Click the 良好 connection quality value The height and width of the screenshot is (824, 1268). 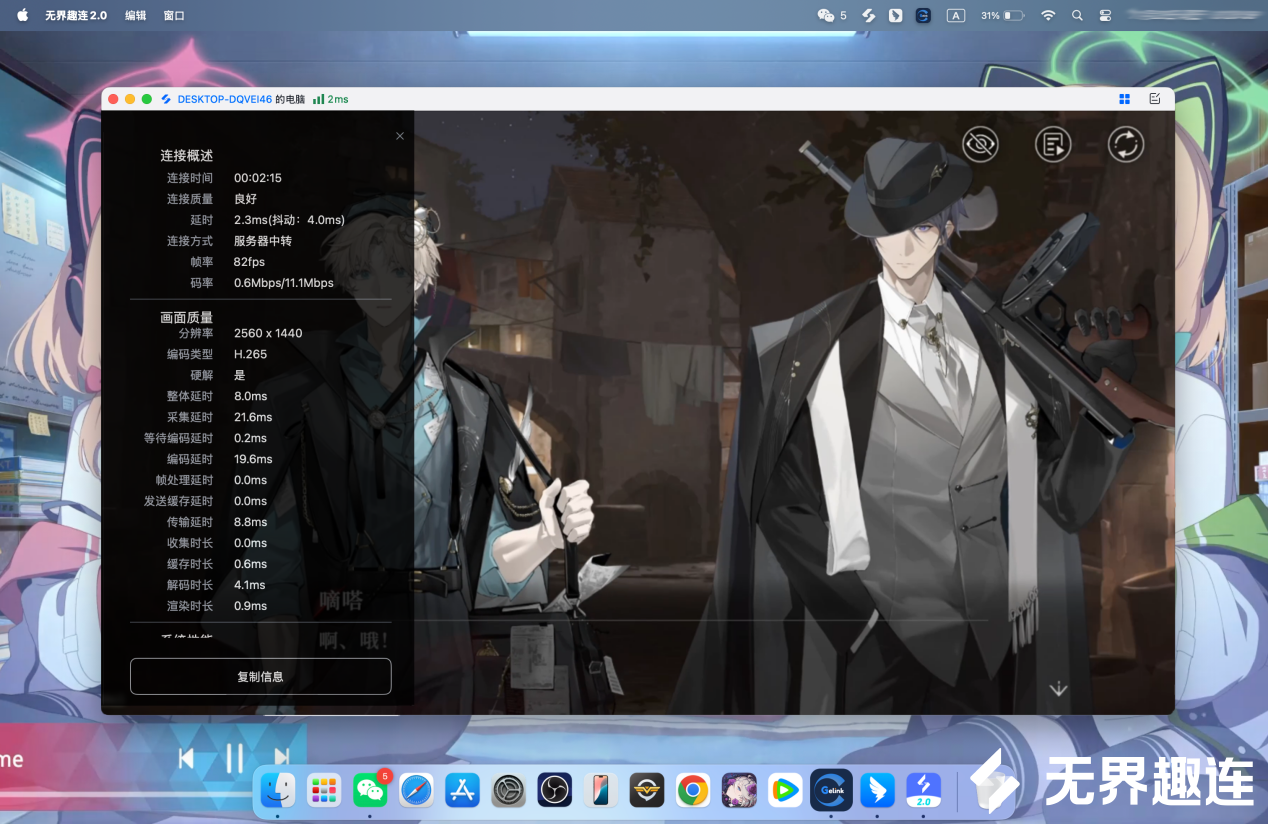click(x=245, y=199)
